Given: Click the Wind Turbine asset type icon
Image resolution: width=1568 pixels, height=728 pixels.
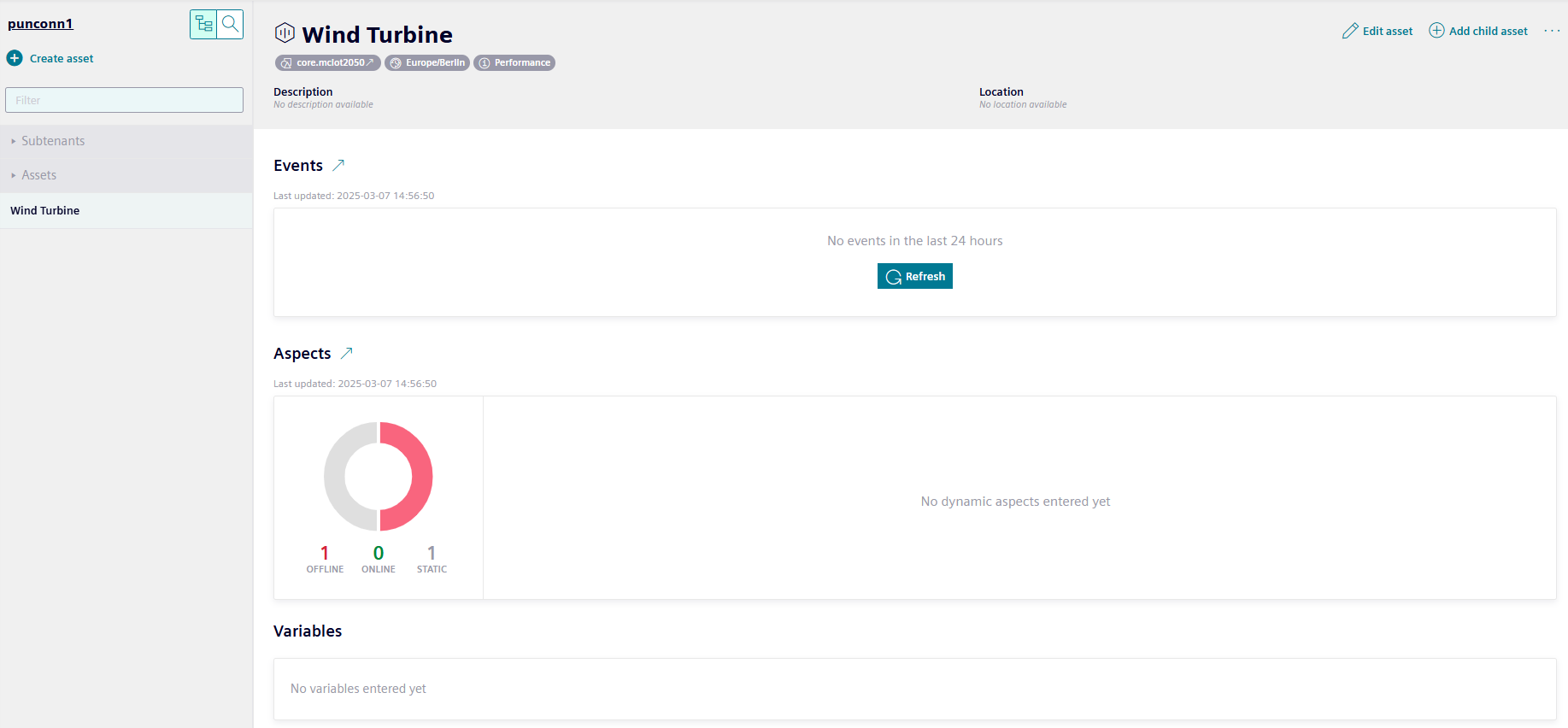Looking at the screenshot, I should 285,33.
